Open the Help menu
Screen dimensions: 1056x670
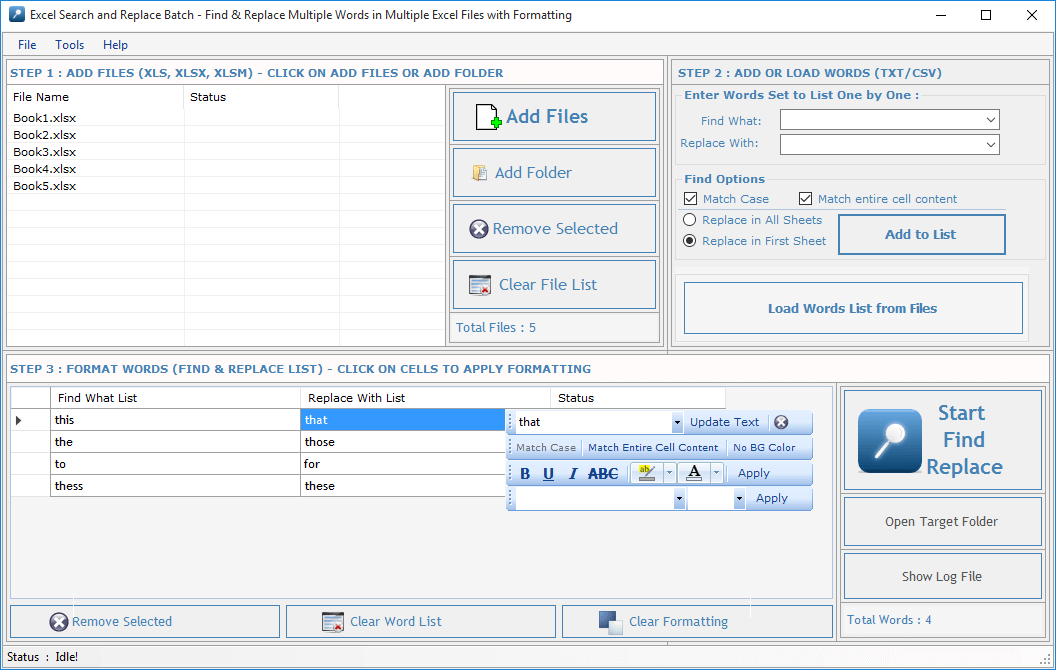115,44
